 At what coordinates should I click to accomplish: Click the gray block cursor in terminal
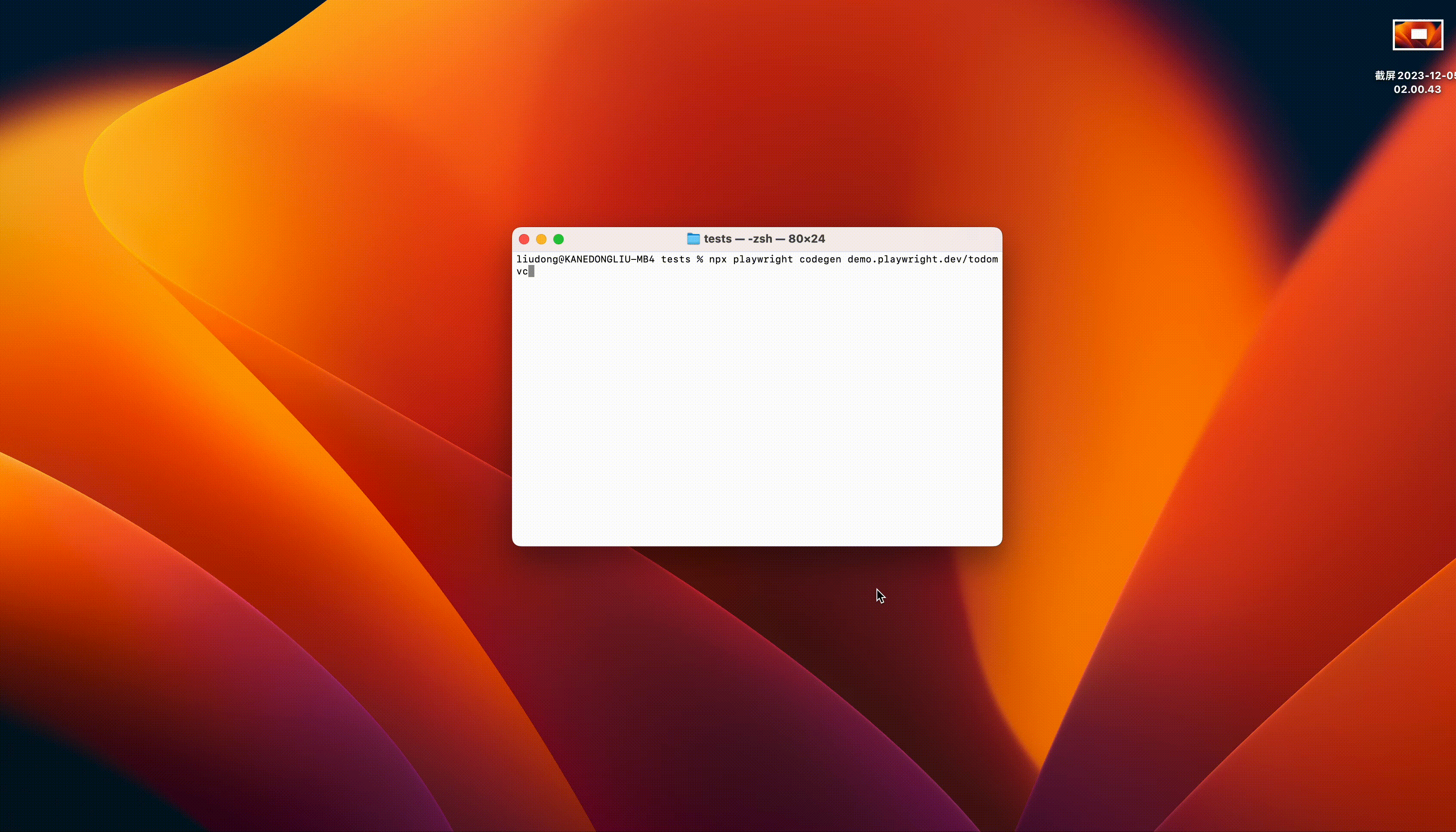pyautogui.click(x=531, y=271)
